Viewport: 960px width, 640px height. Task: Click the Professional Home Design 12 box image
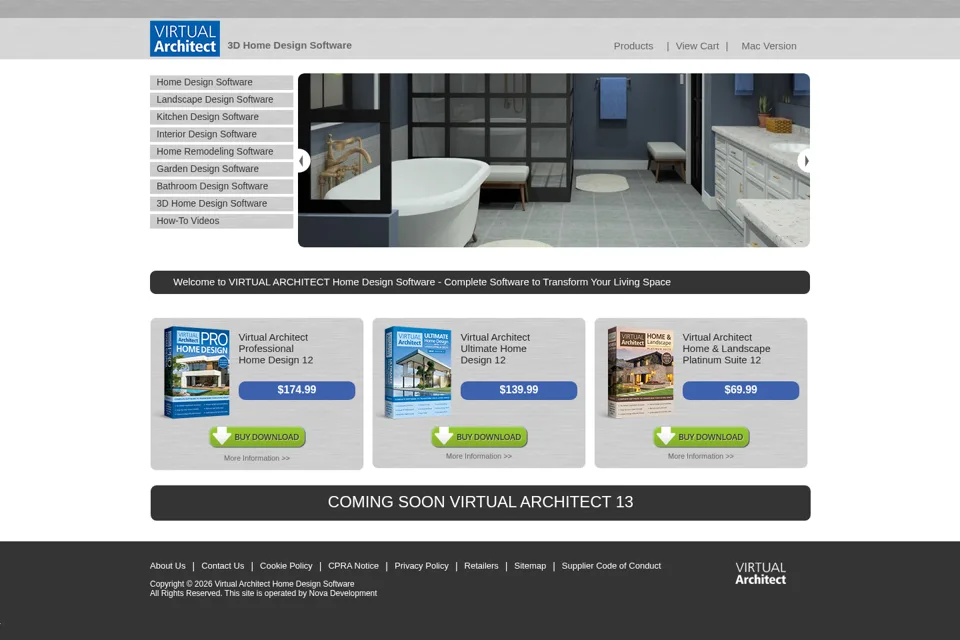pos(197,372)
